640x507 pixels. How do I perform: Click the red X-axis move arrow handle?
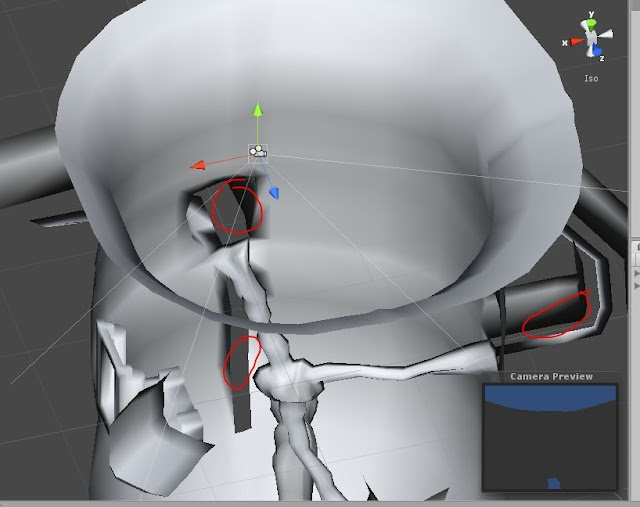[x=198, y=165]
